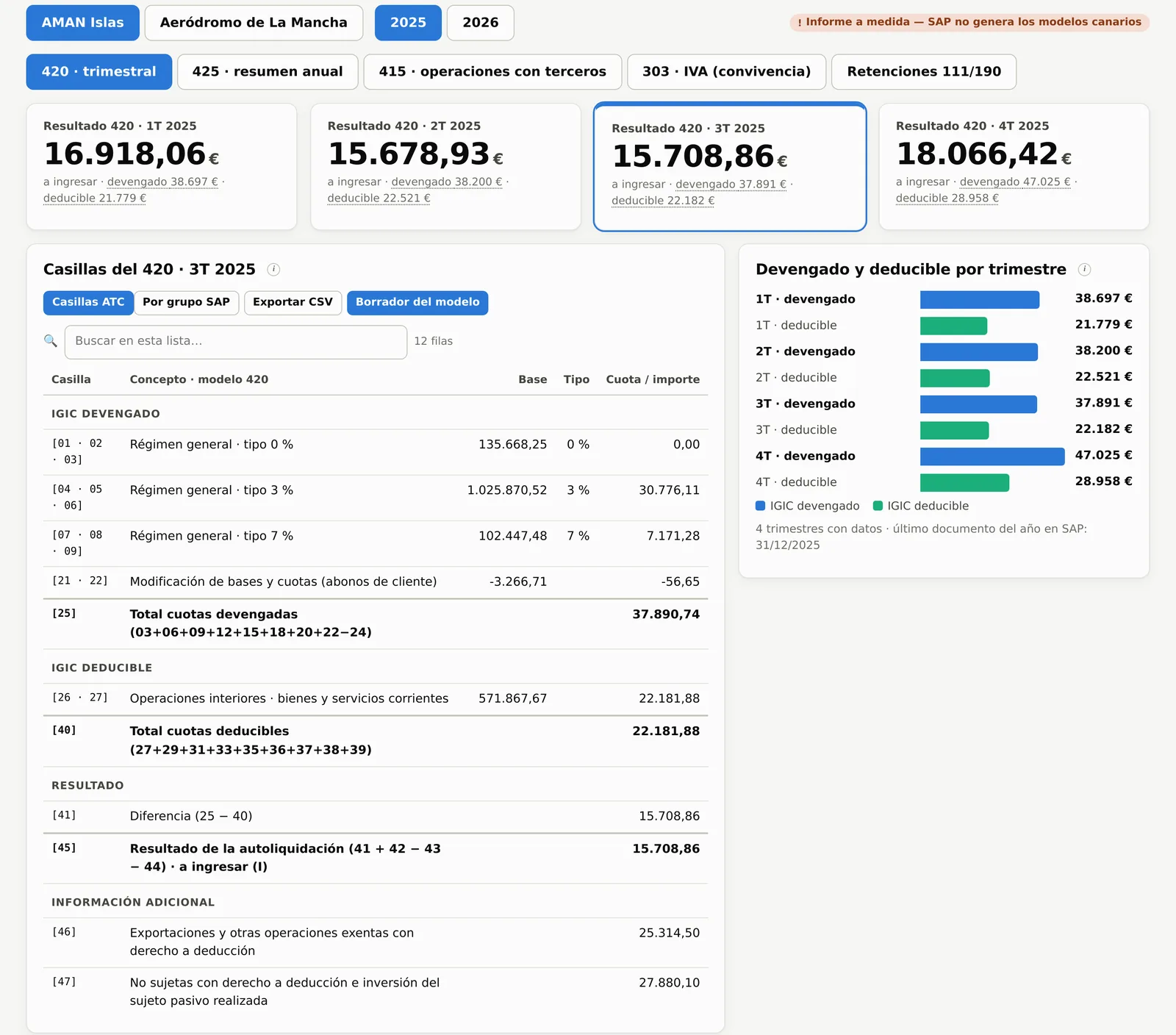Click the Régimen general · tipo 3 % row
Image resolution: width=1176 pixels, height=1035 pixels.
(x=376, y=498)
